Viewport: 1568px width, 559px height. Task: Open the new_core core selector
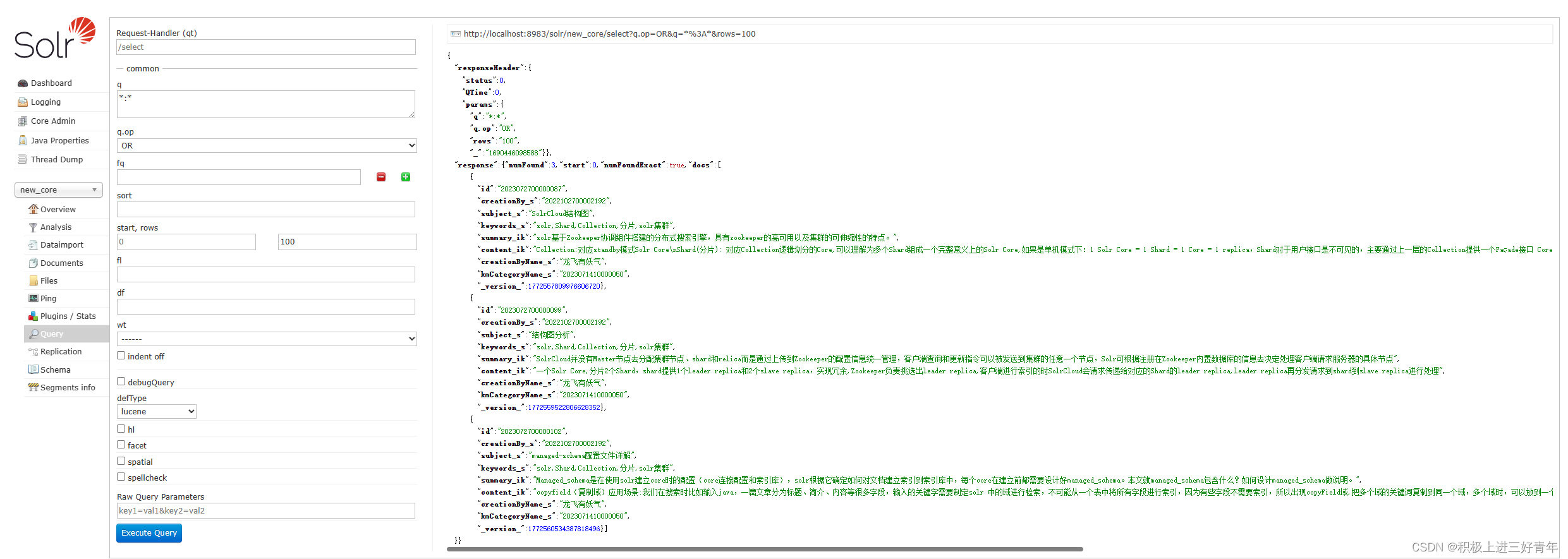coord(59,190)
